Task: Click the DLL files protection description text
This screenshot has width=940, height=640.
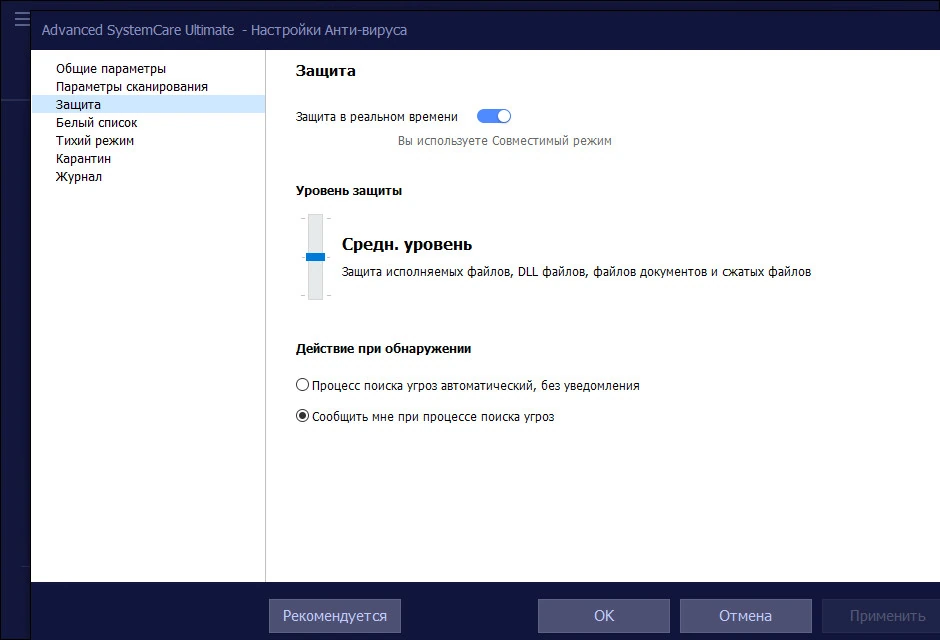Action: coord(576,272)
